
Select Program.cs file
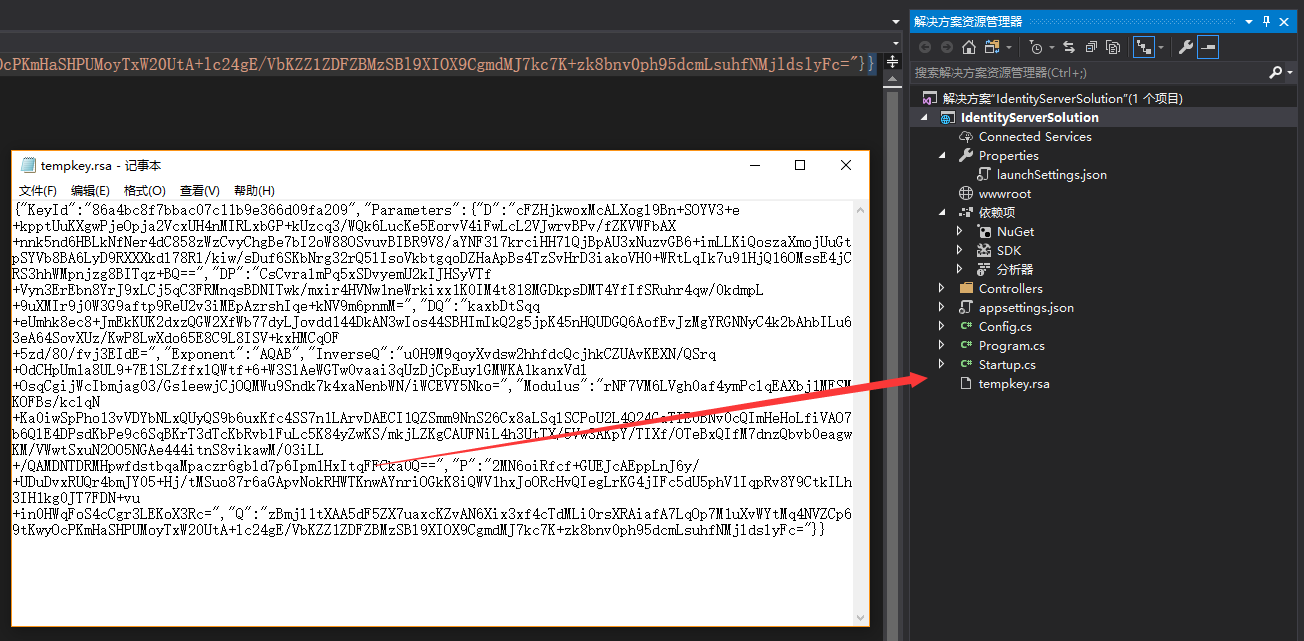pos(1012,345)
